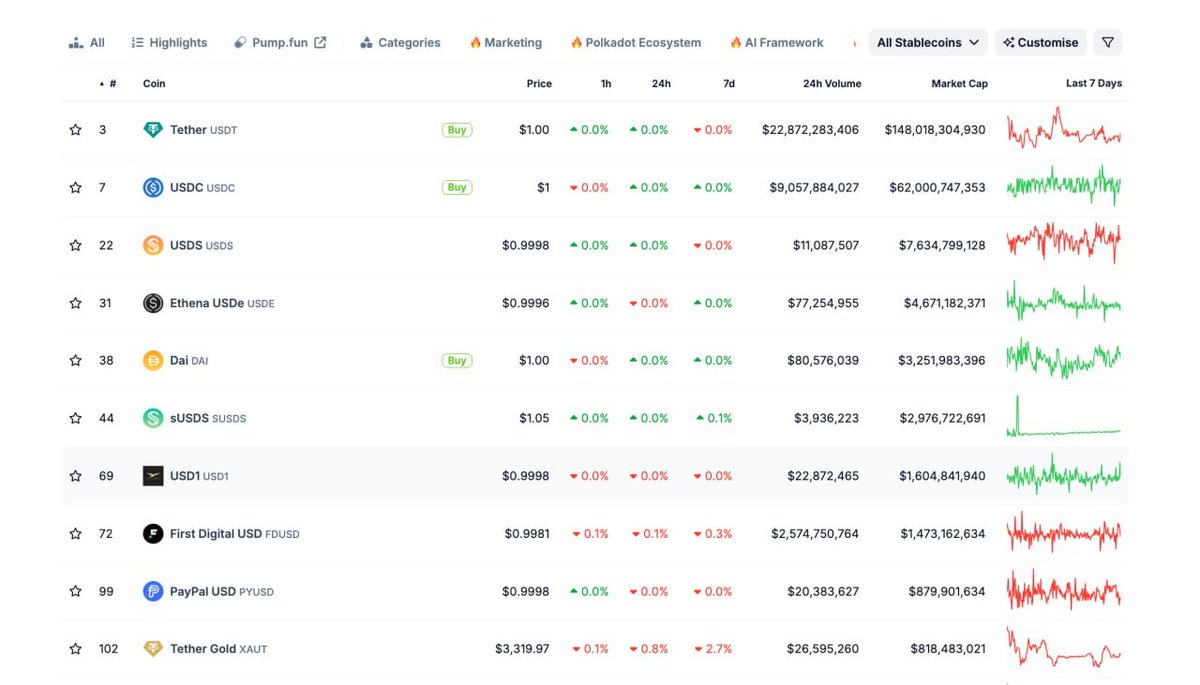
Task: Open the Pump.fun external link
Action: click(280, 43)
